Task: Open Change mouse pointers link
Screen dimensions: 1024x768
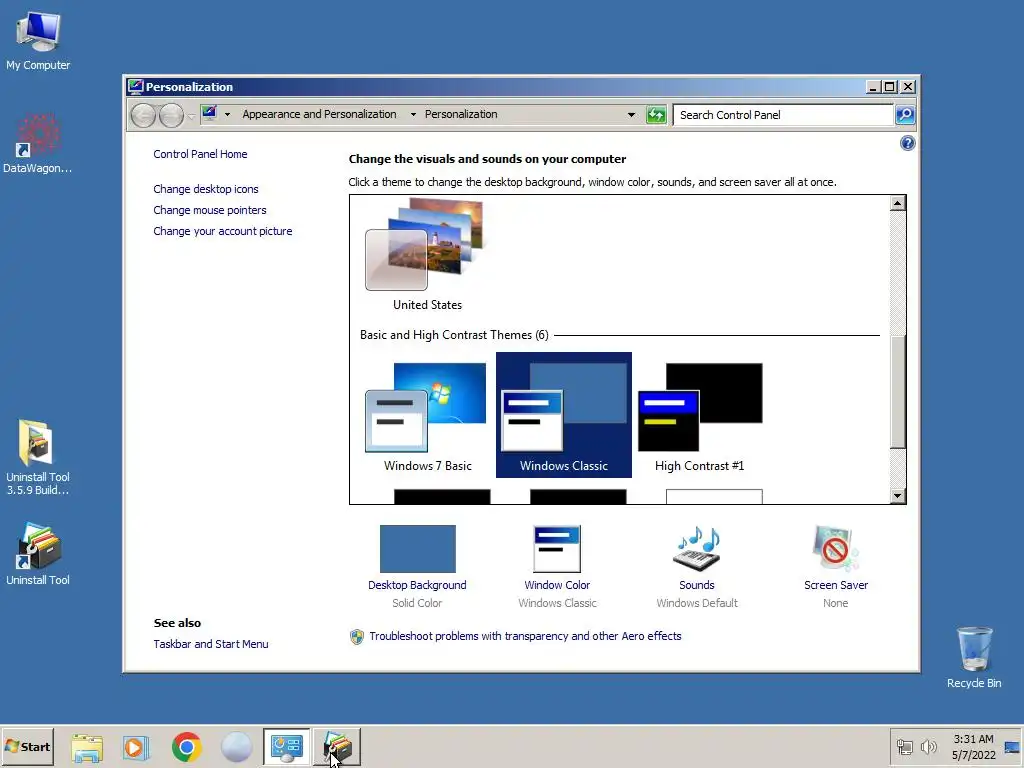Action: coord(210,210)
